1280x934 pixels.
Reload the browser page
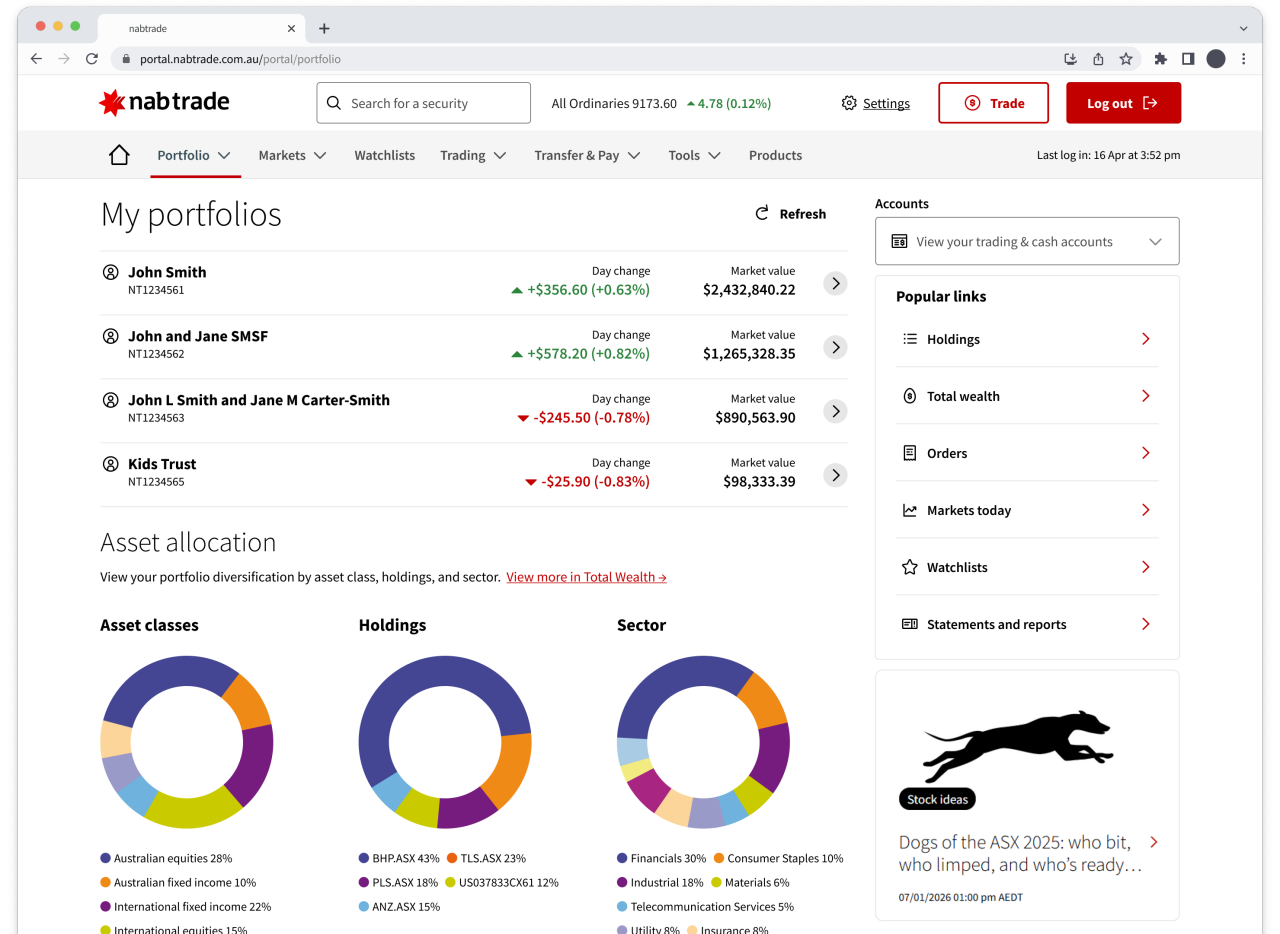[92, 59]
